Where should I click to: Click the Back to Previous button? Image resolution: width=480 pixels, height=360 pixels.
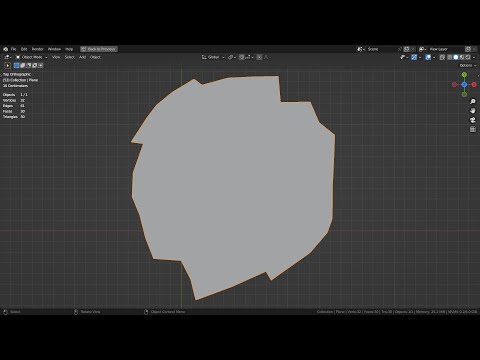tap(99, 49)
